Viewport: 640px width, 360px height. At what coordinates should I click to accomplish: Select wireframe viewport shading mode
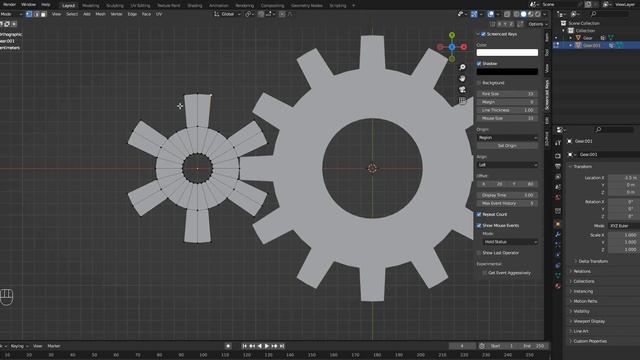[x=516, y=14]
